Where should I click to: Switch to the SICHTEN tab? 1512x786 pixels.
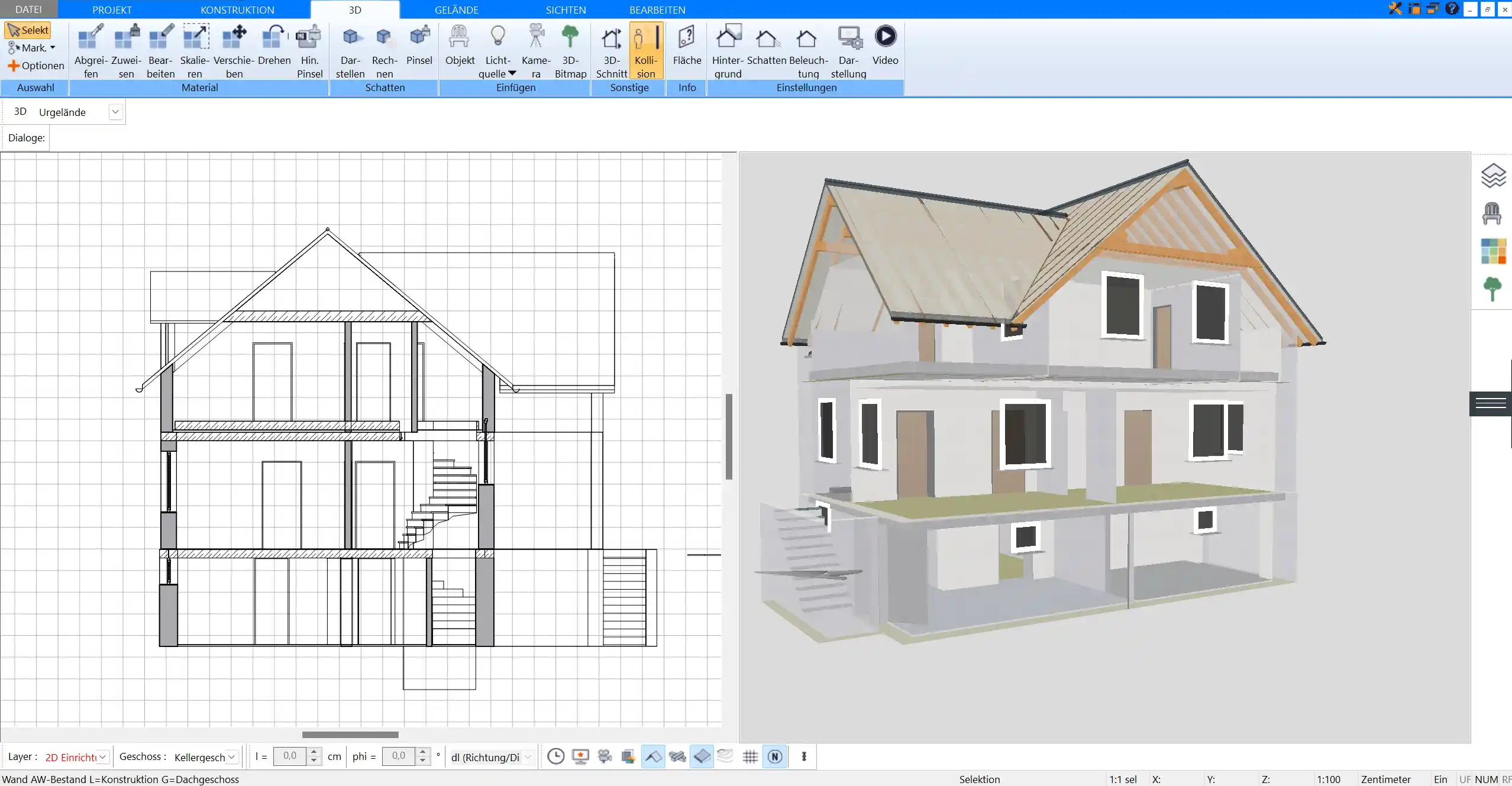tap(566, 9)
